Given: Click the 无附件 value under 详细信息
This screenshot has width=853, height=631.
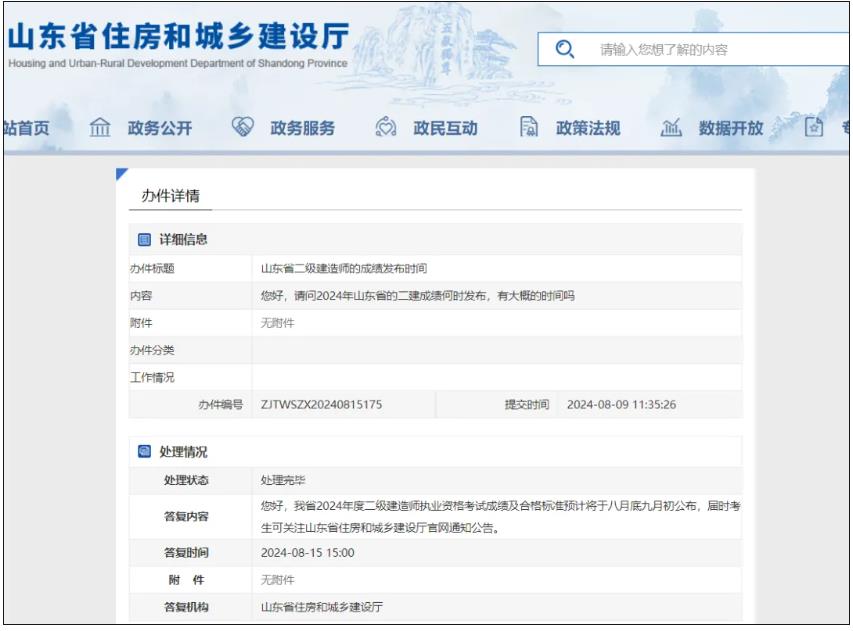Looking at the screenshot, I should 277,323.
